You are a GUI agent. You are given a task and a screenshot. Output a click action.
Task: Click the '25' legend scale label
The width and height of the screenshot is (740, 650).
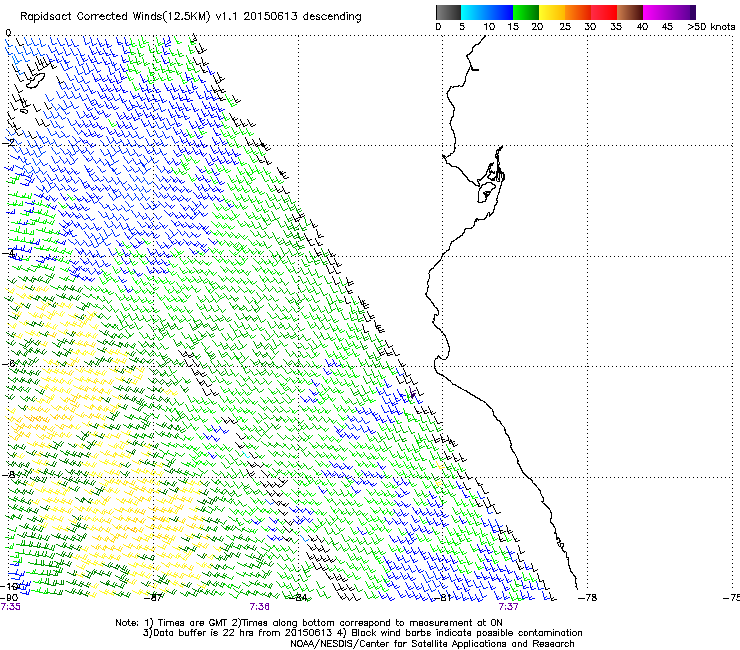click(x=565, y=27)
